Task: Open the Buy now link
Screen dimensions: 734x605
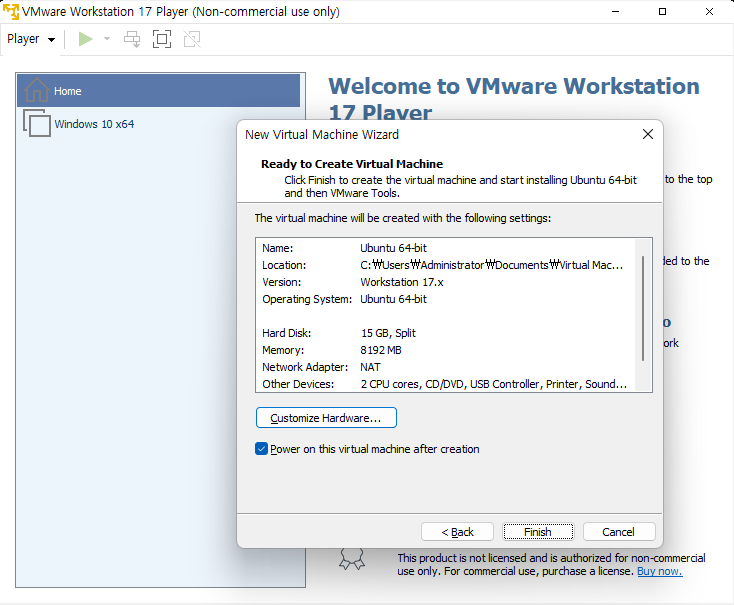Action: 660,571
